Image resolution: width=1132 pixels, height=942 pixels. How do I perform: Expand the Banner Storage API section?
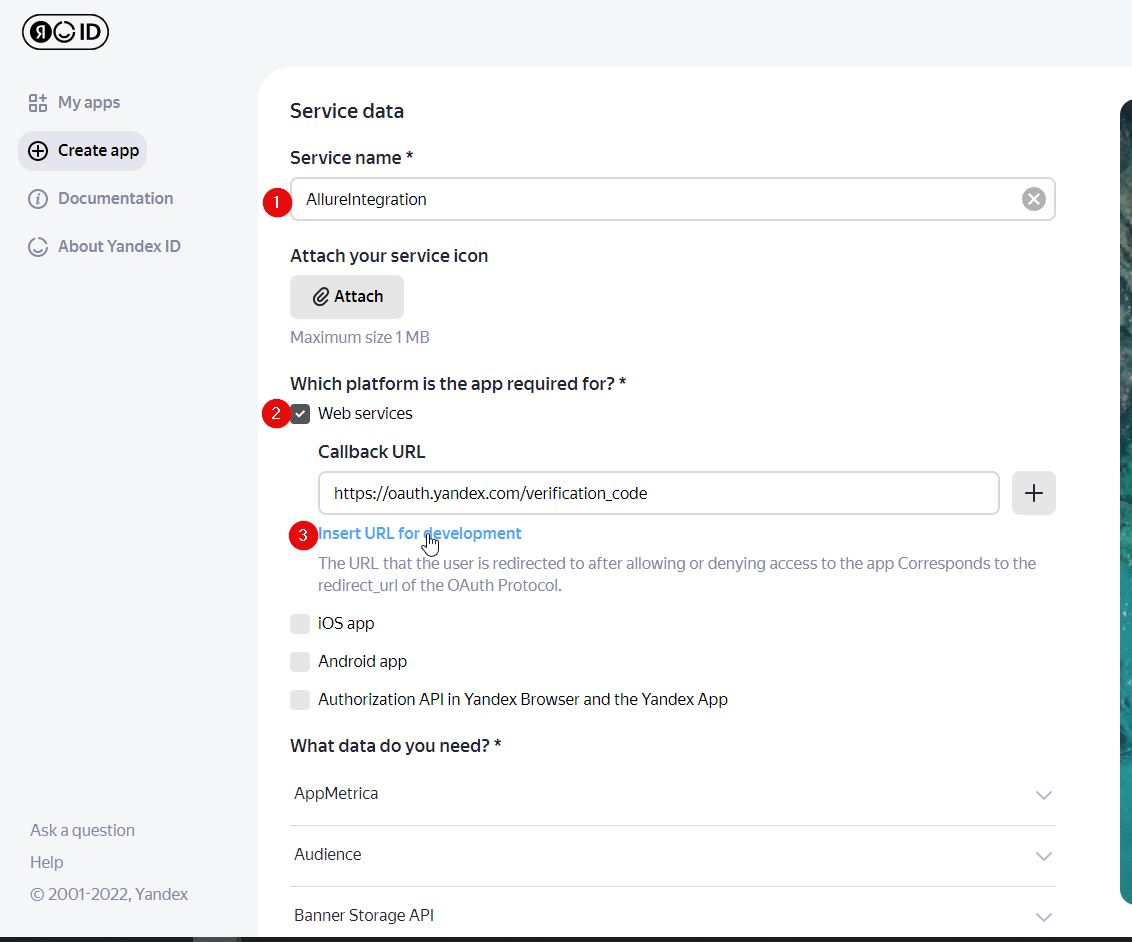[x=1044, y=917]
